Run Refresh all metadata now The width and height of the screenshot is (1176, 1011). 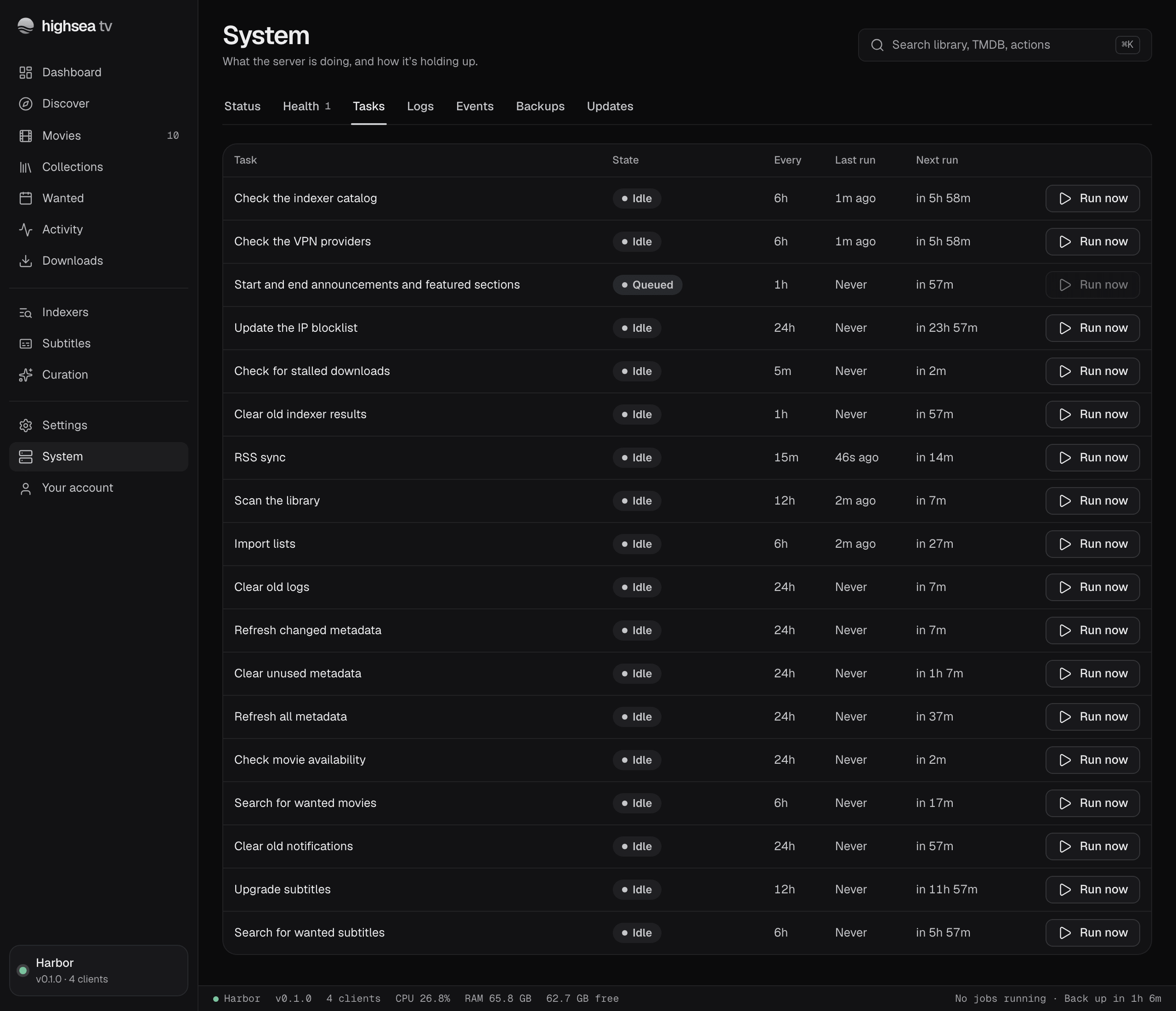(1092, 716)
